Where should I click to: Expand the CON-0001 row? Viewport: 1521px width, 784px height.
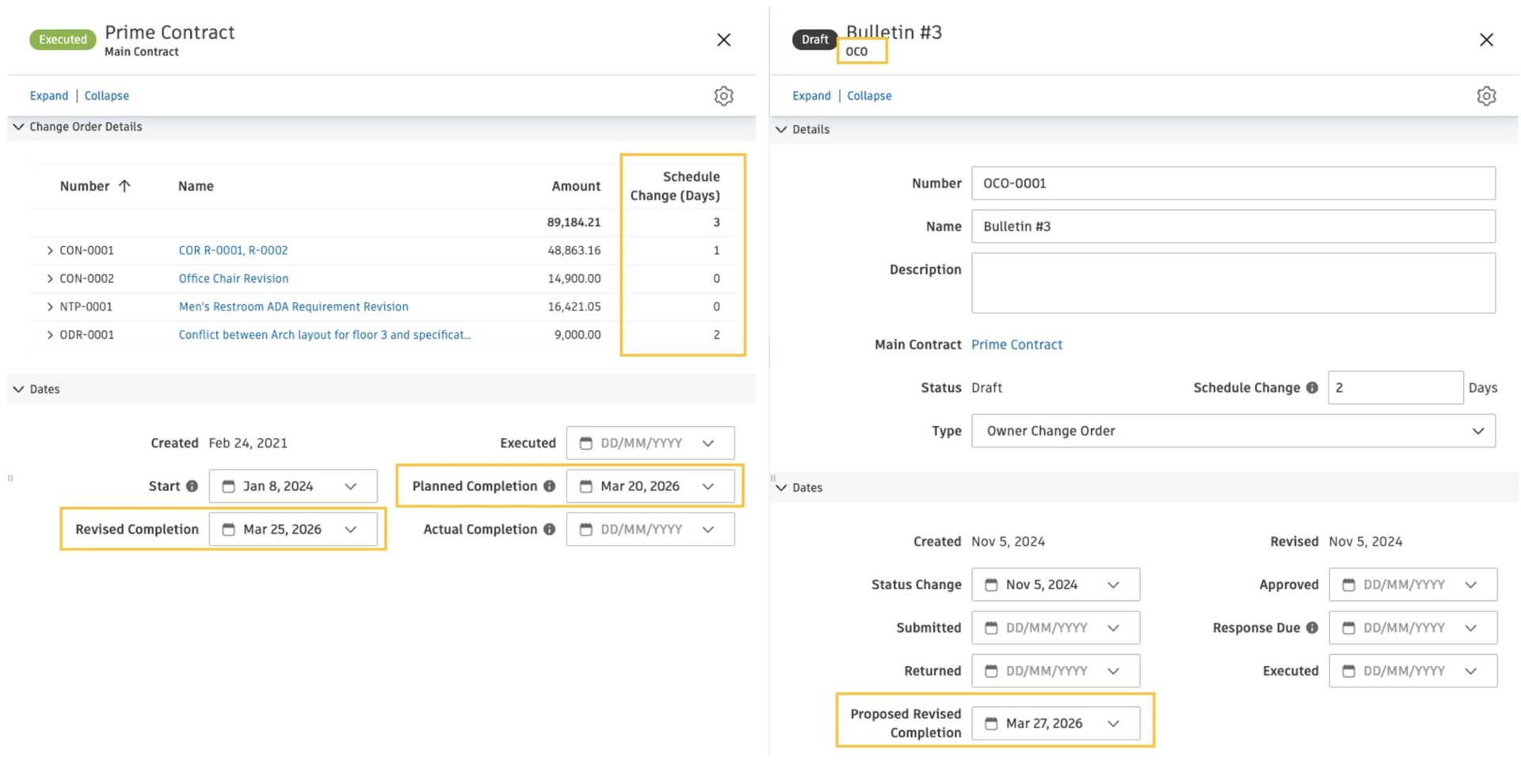coord(50,250)
